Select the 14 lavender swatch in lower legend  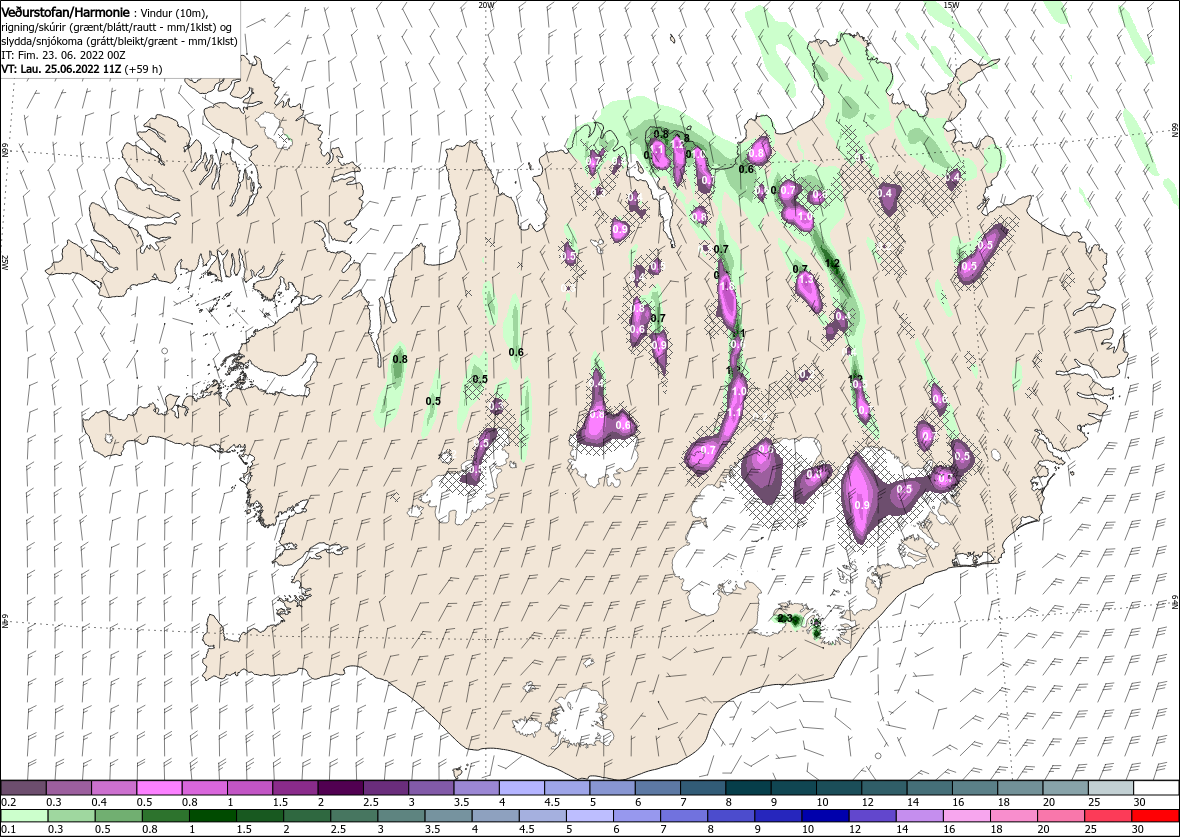point(920,816)
